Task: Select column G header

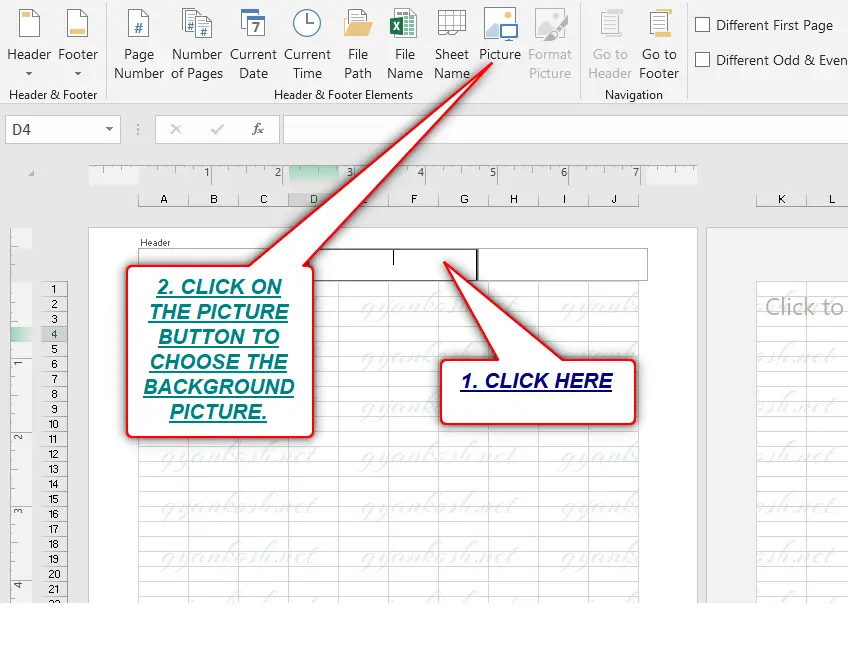Action: [464, 199]
